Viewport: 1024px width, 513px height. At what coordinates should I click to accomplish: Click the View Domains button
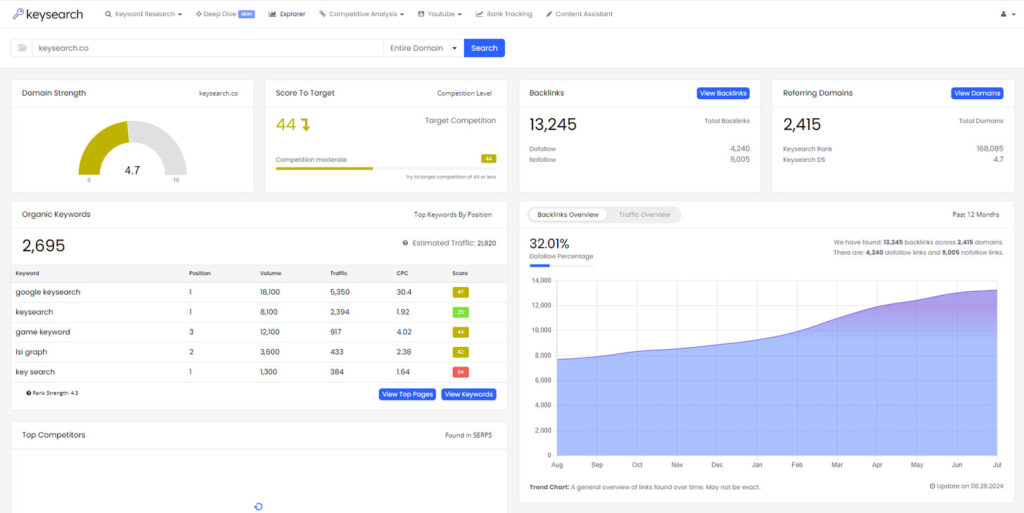[x=977, y=93]
